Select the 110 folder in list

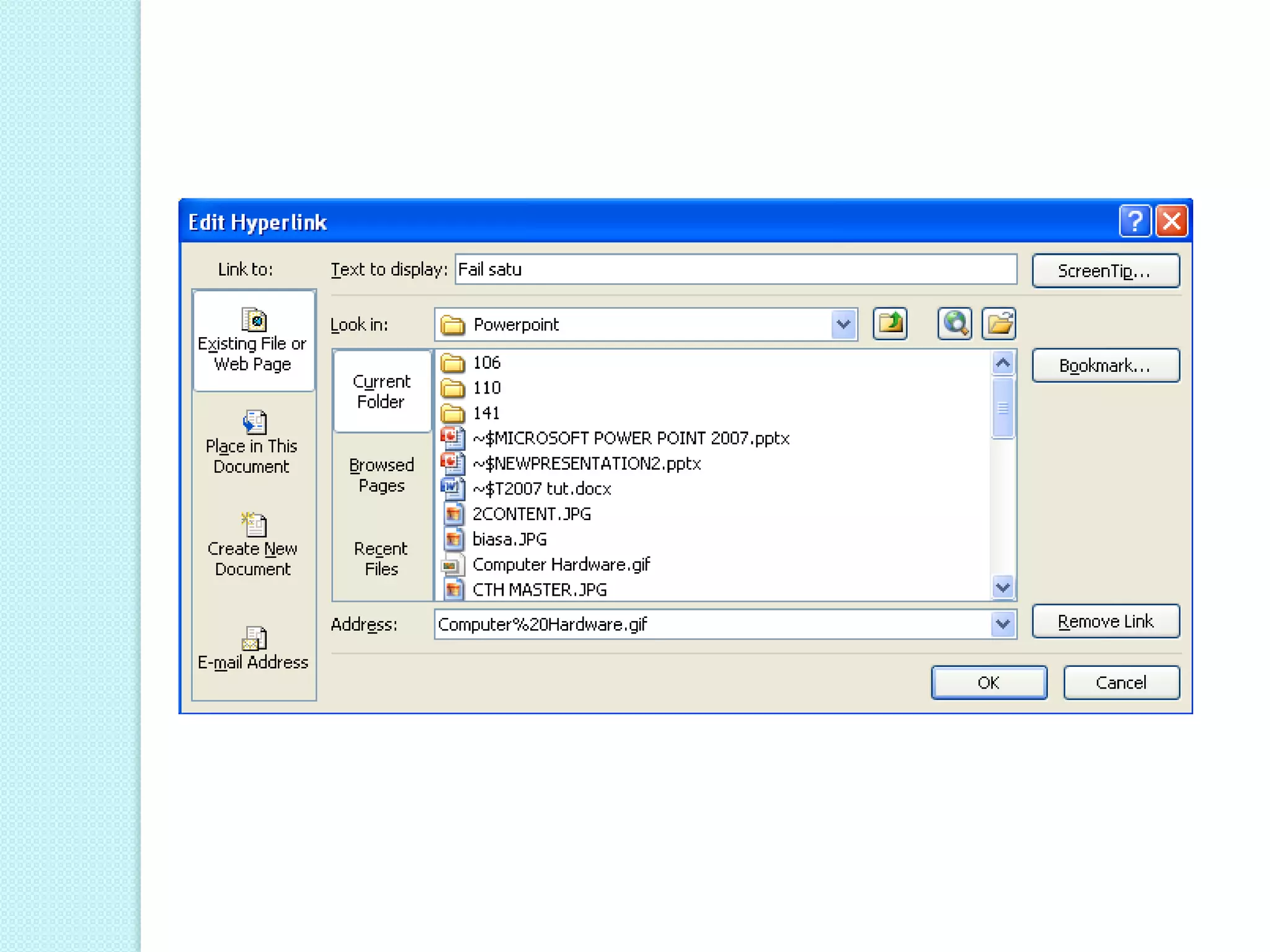[x=486, y=388]
